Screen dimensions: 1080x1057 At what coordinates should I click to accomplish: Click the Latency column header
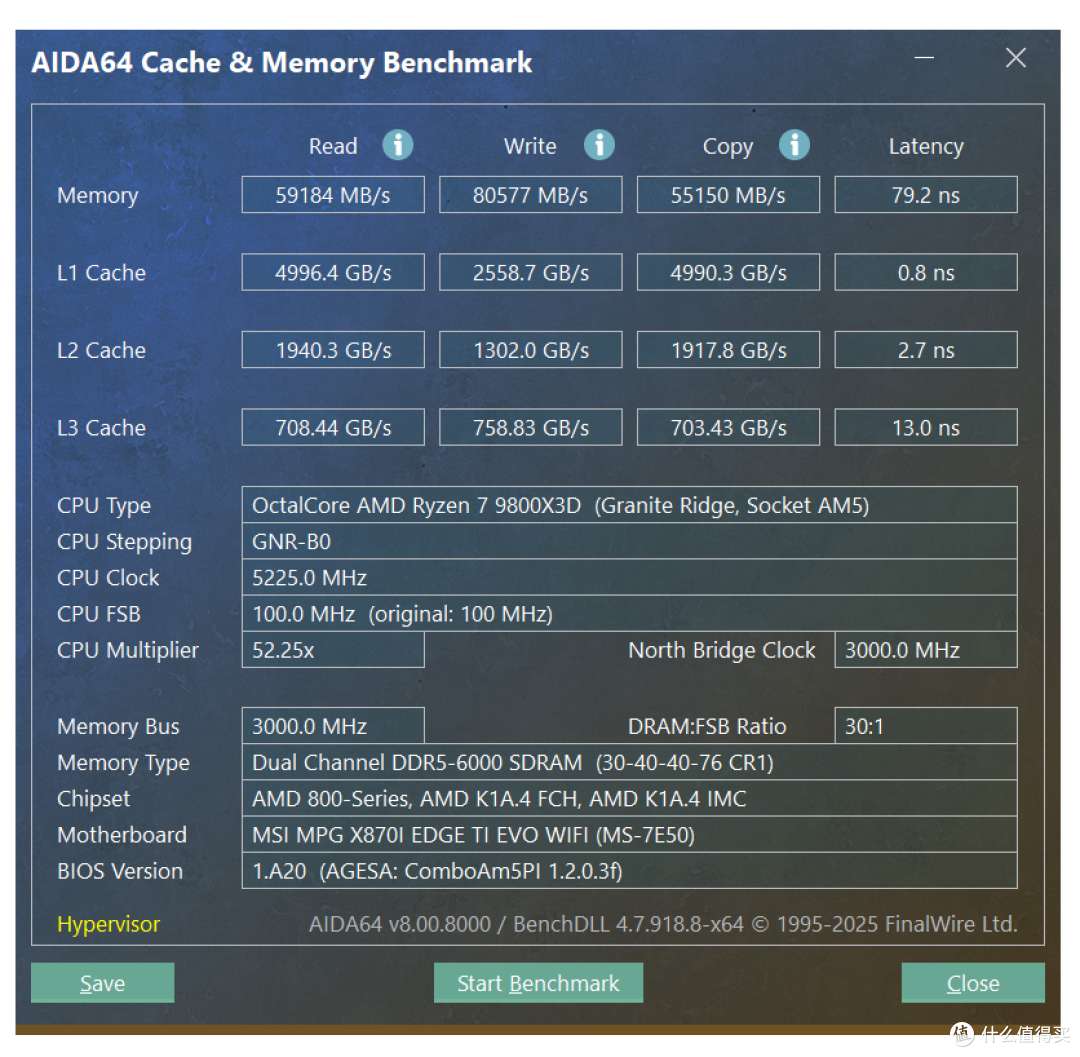coord(926,146)
